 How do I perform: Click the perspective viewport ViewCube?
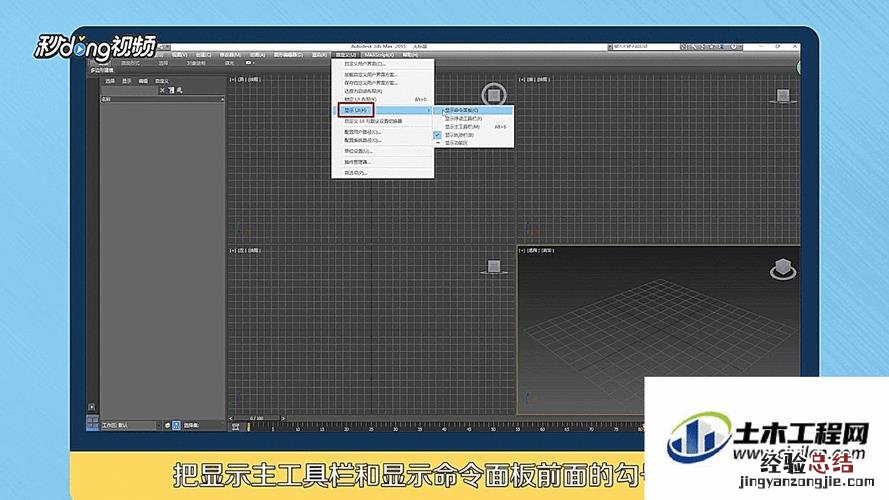(x=782, y=270)
